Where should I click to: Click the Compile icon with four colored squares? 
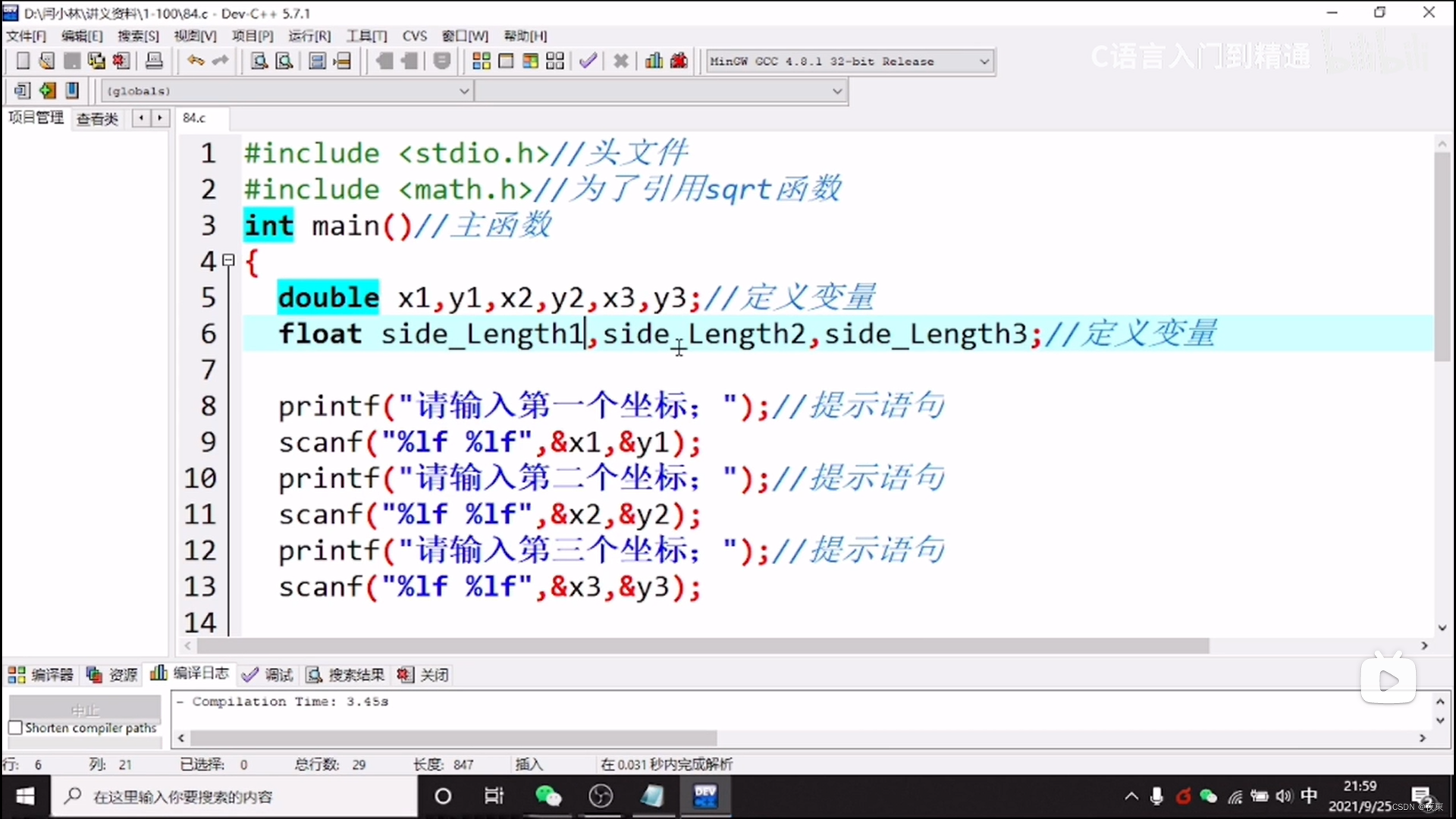point(481,61)
